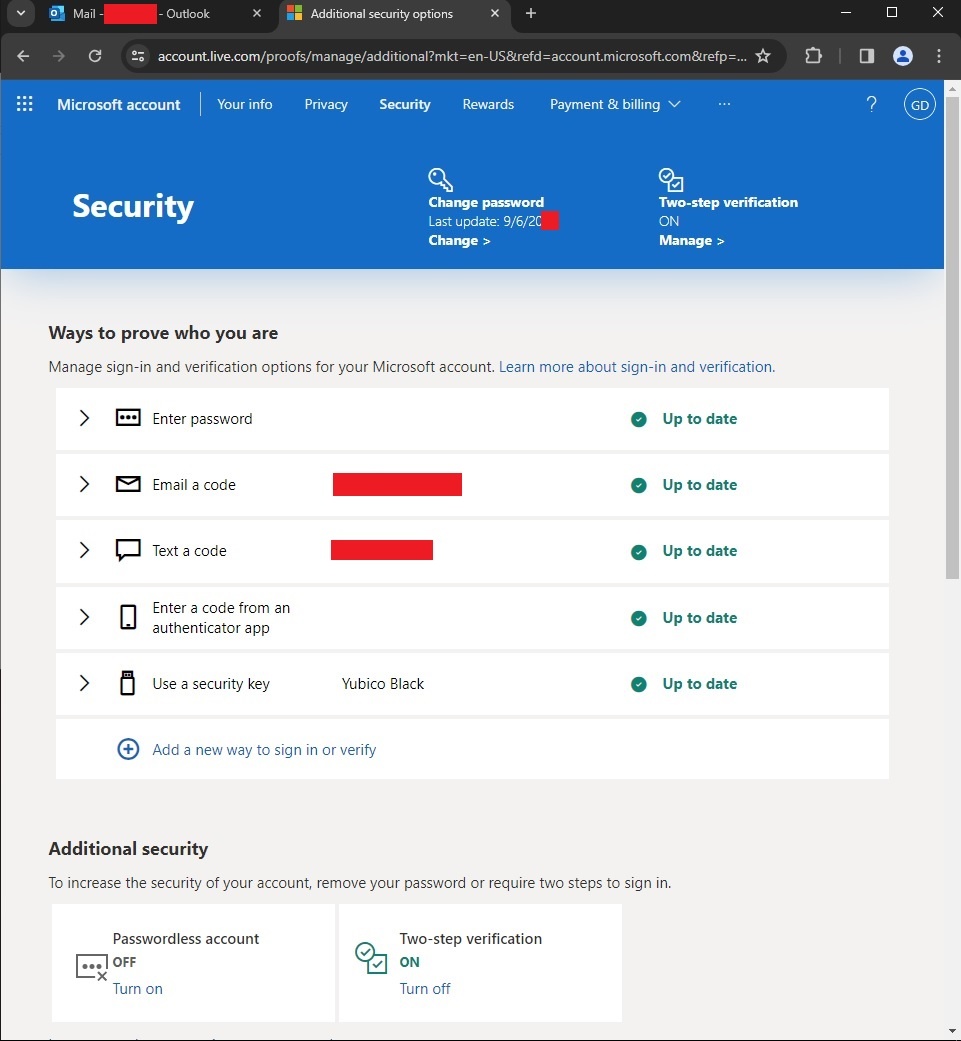
Task: Bookmark this page with the star icon
Action: tap(763, 56)
